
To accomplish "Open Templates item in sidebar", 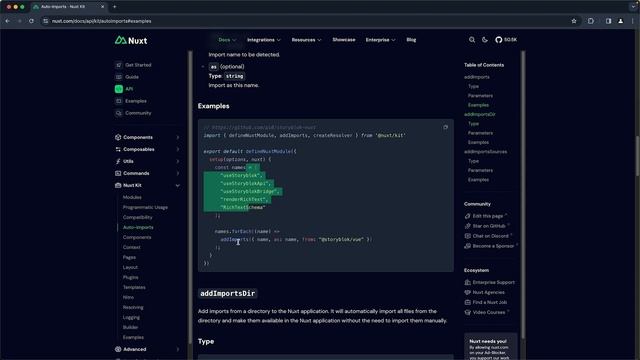I will 134,287.
